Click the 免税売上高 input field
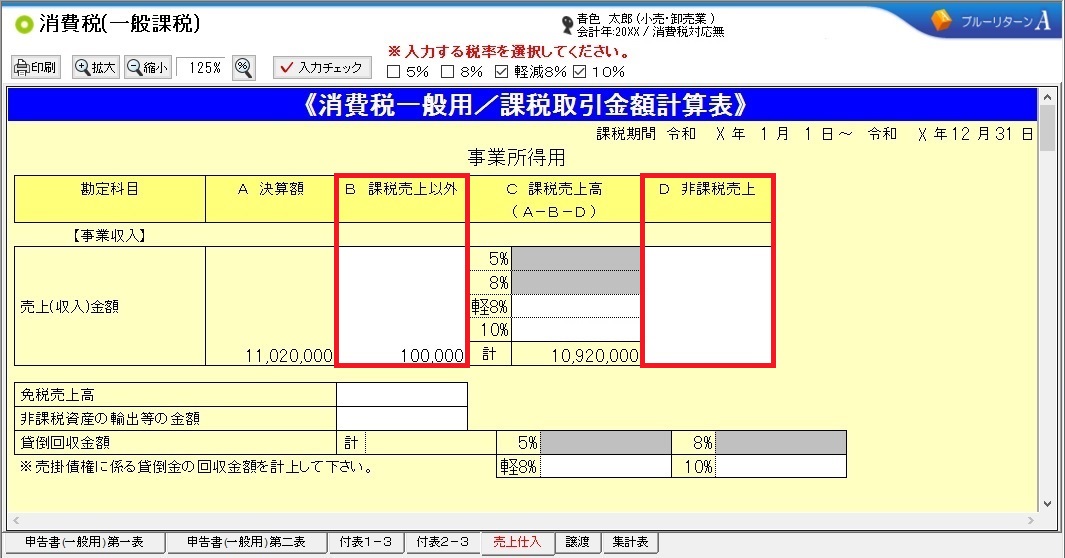The height and width of the screenshot is (558, 1065). click(x=402, y=394)
